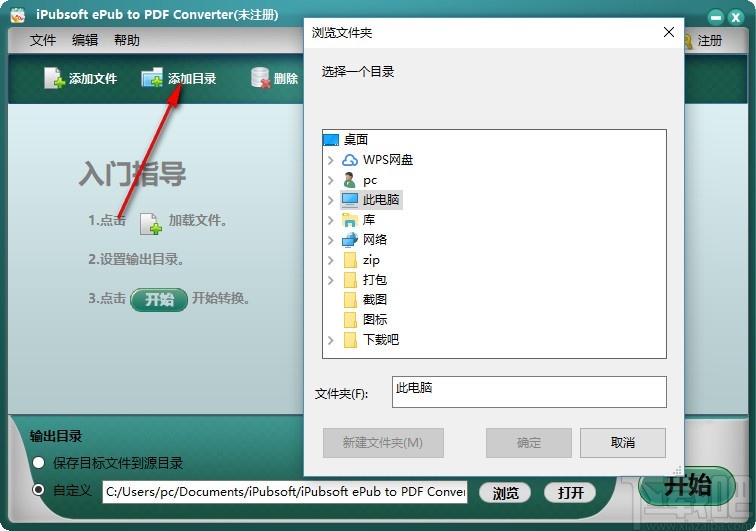Click the 文件夹(F) input field
The width and height of the screenshot is (756, 531).
[529, 392]
